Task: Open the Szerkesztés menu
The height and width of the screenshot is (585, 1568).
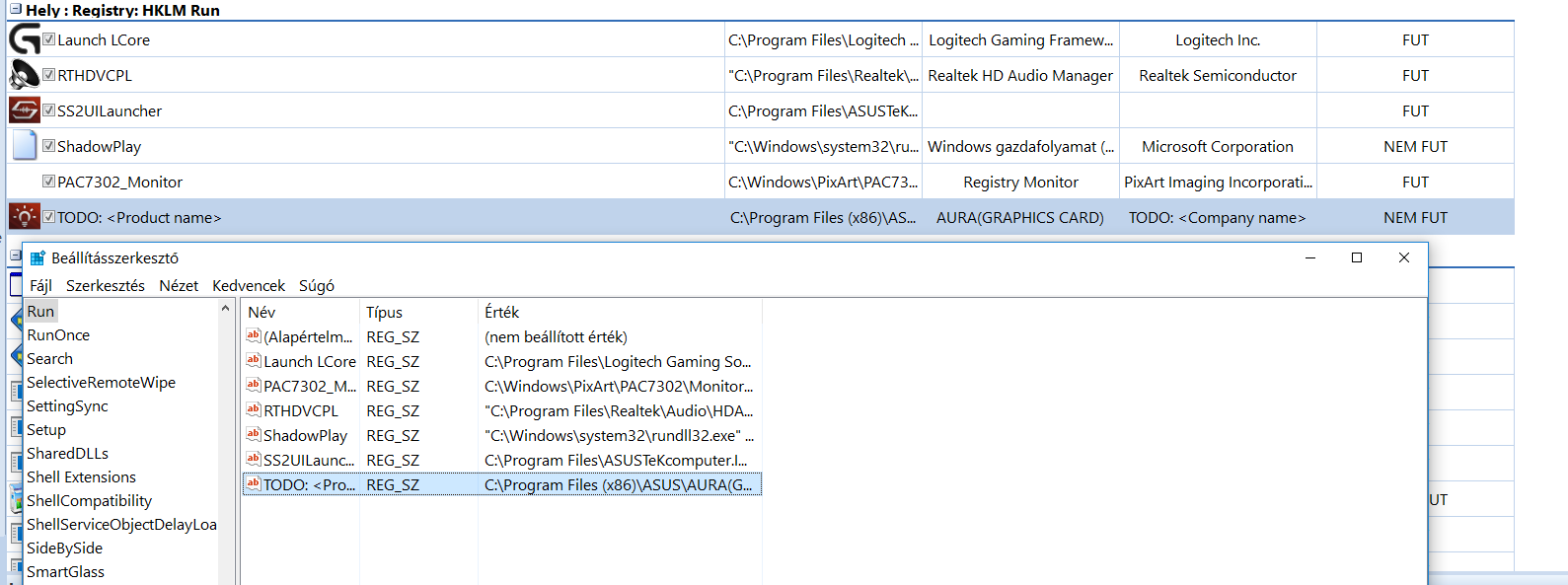Action: [x=106, y=286]
